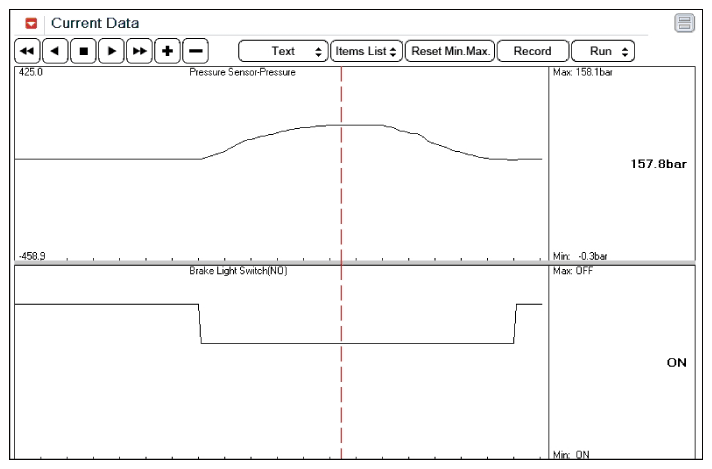The image size is (712, 469).
Task: Step backward with the single left arrow button
Action: point(55,51)
